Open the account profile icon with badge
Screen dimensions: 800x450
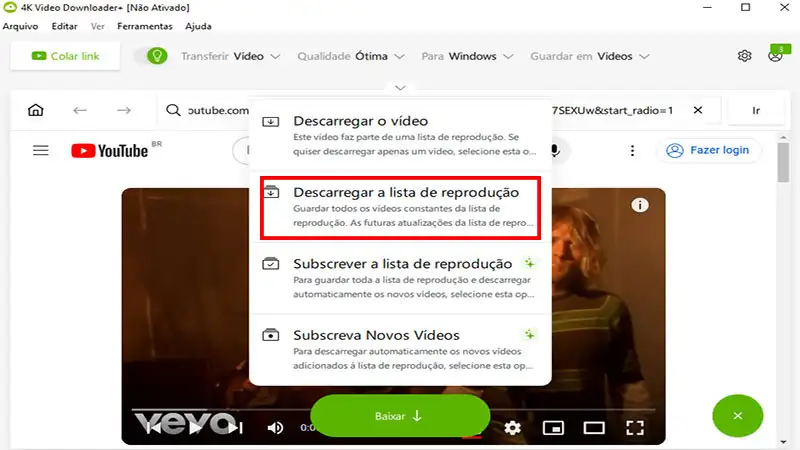pyautogui.click(x=777, y=55)
